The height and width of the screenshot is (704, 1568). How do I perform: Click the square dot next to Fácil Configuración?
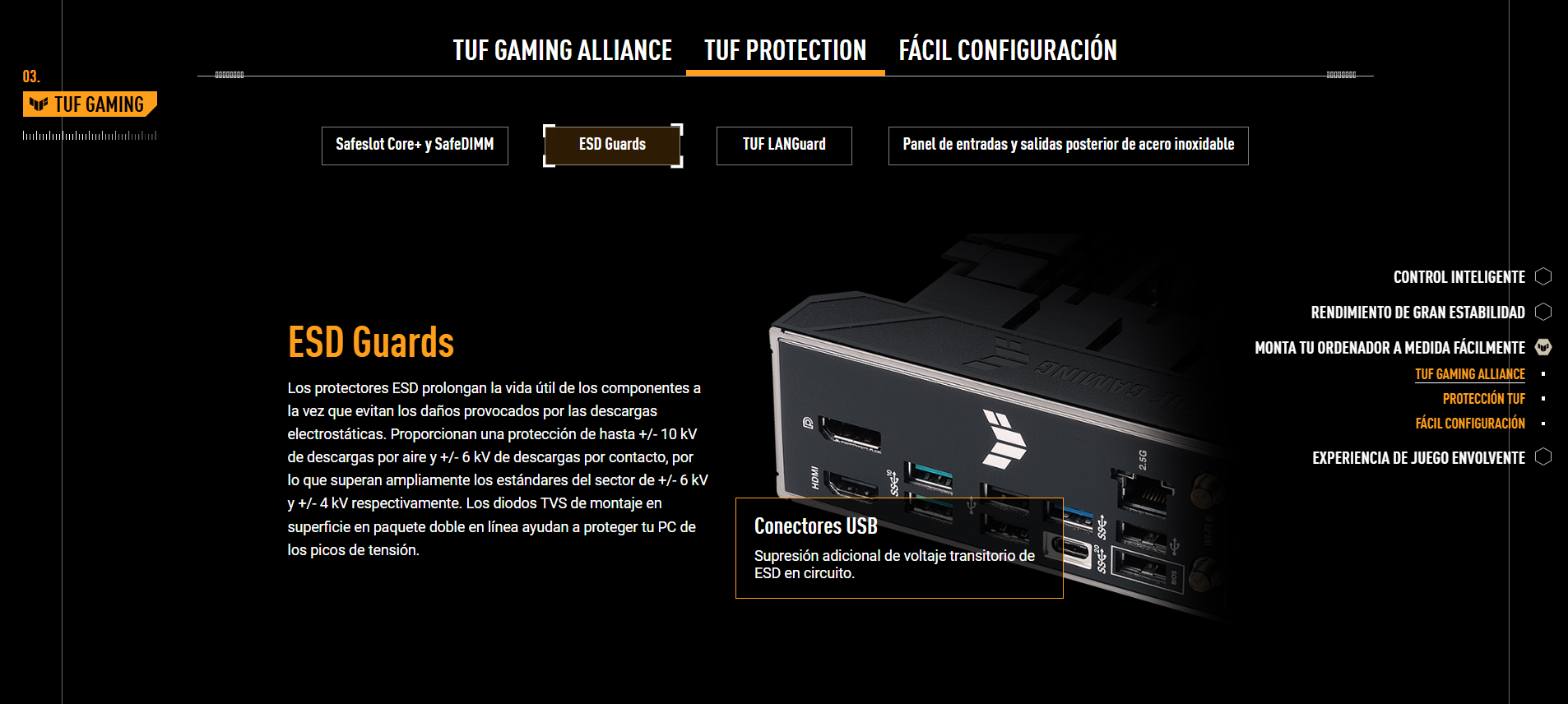coord(1543,424)
